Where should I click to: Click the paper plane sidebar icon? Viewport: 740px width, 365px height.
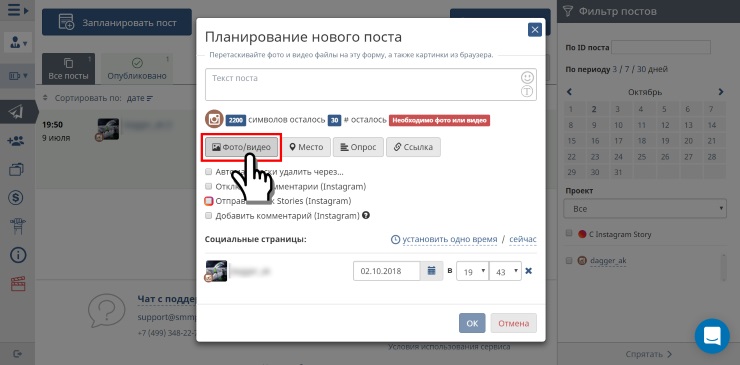point(16,112)
